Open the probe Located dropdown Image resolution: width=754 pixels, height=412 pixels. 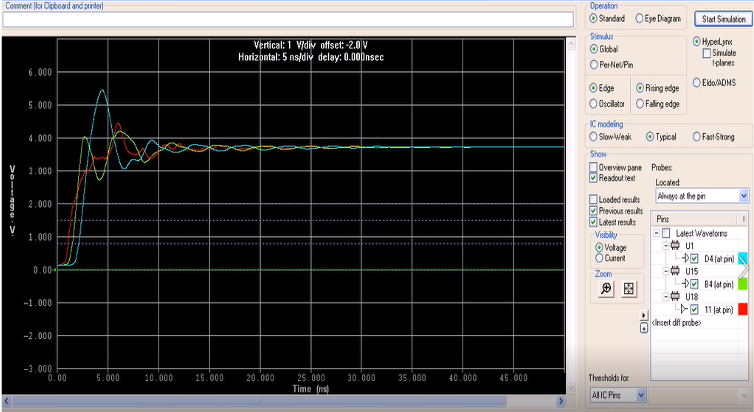coord(743,196)
